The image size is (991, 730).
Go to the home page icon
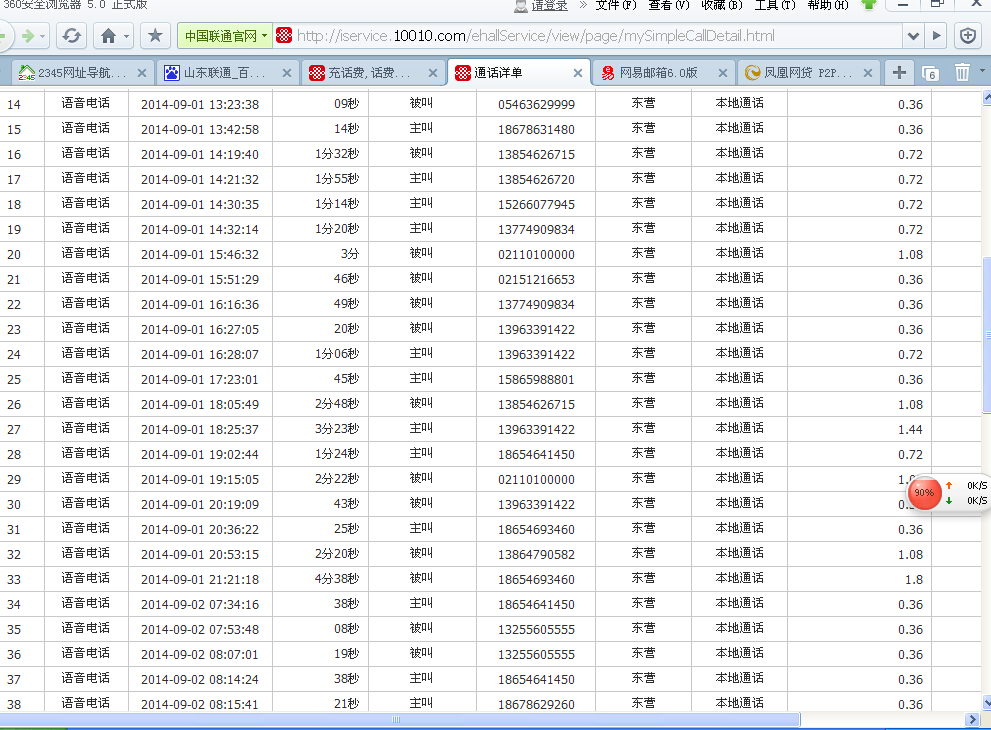(x=108, y=36)
